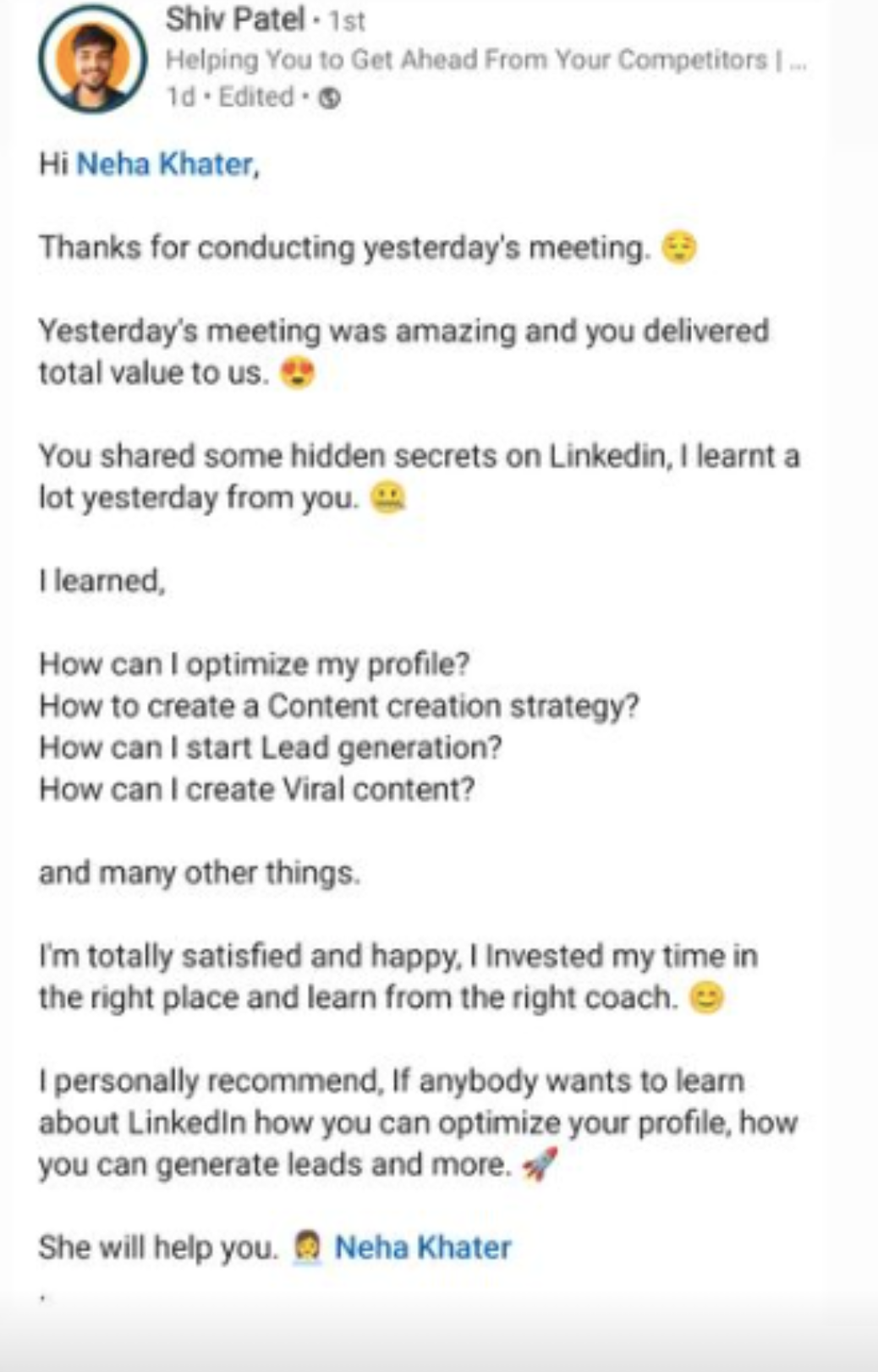This screenshot has width=878, height=1372.
Task: Expand the truncated headline ellipsis
Action: coord(797,61)
